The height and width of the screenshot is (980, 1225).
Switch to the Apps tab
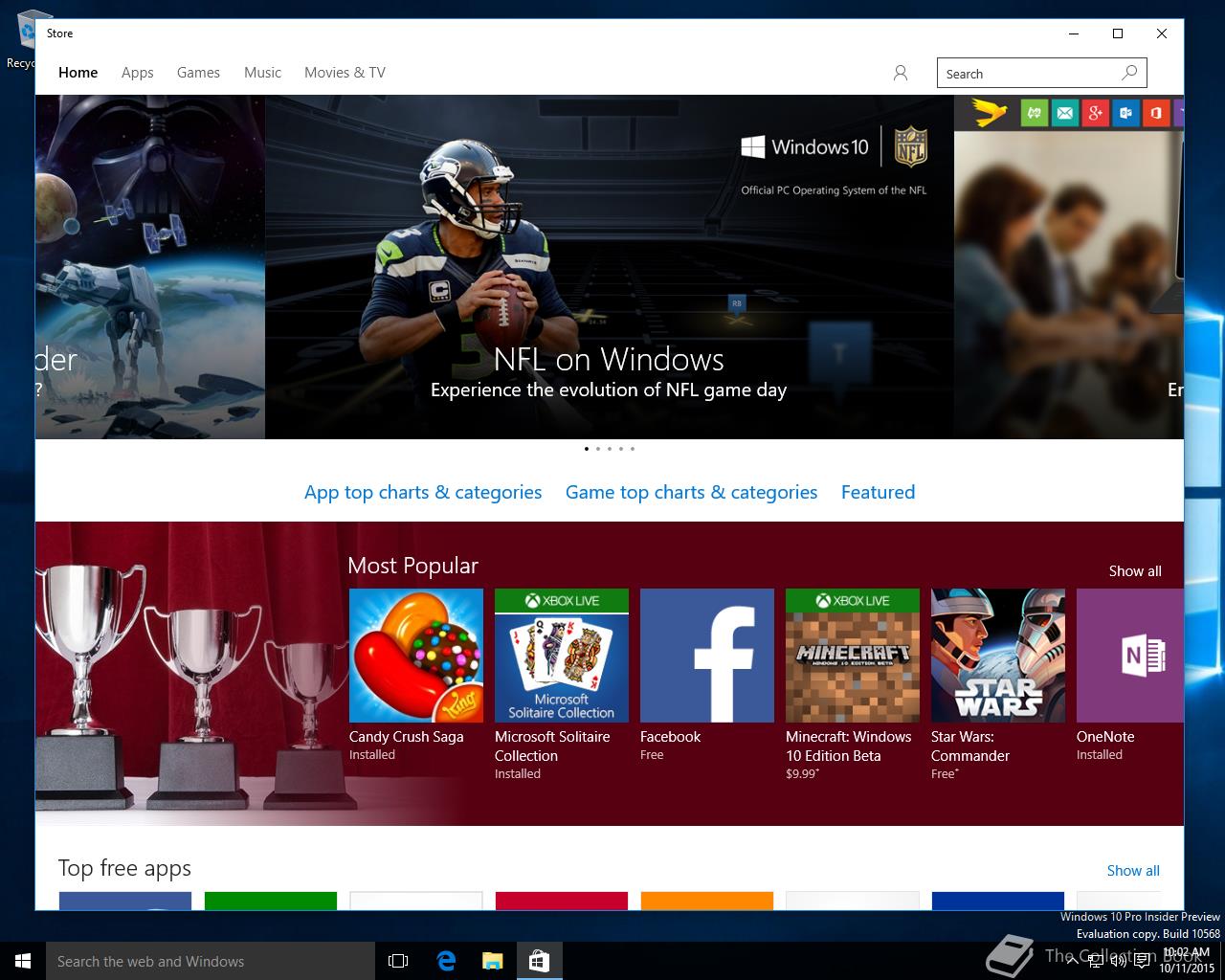point(137,73)
